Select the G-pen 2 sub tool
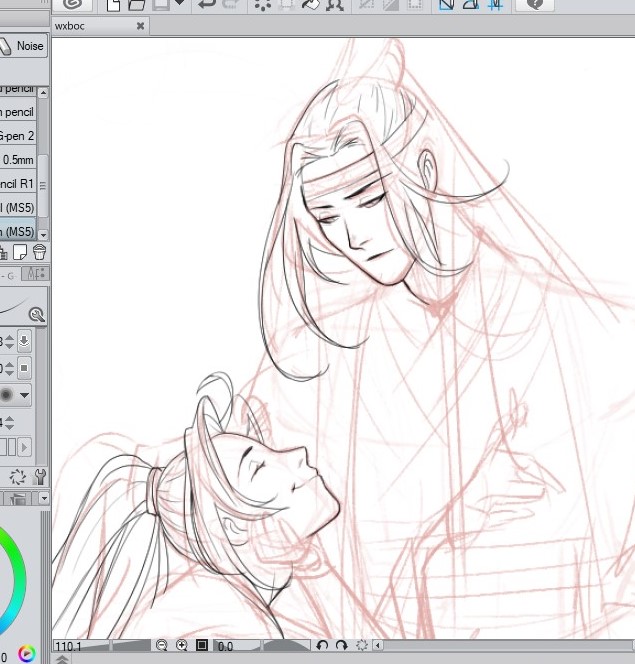This screenshot has height=664, width=635. [18, 136]
